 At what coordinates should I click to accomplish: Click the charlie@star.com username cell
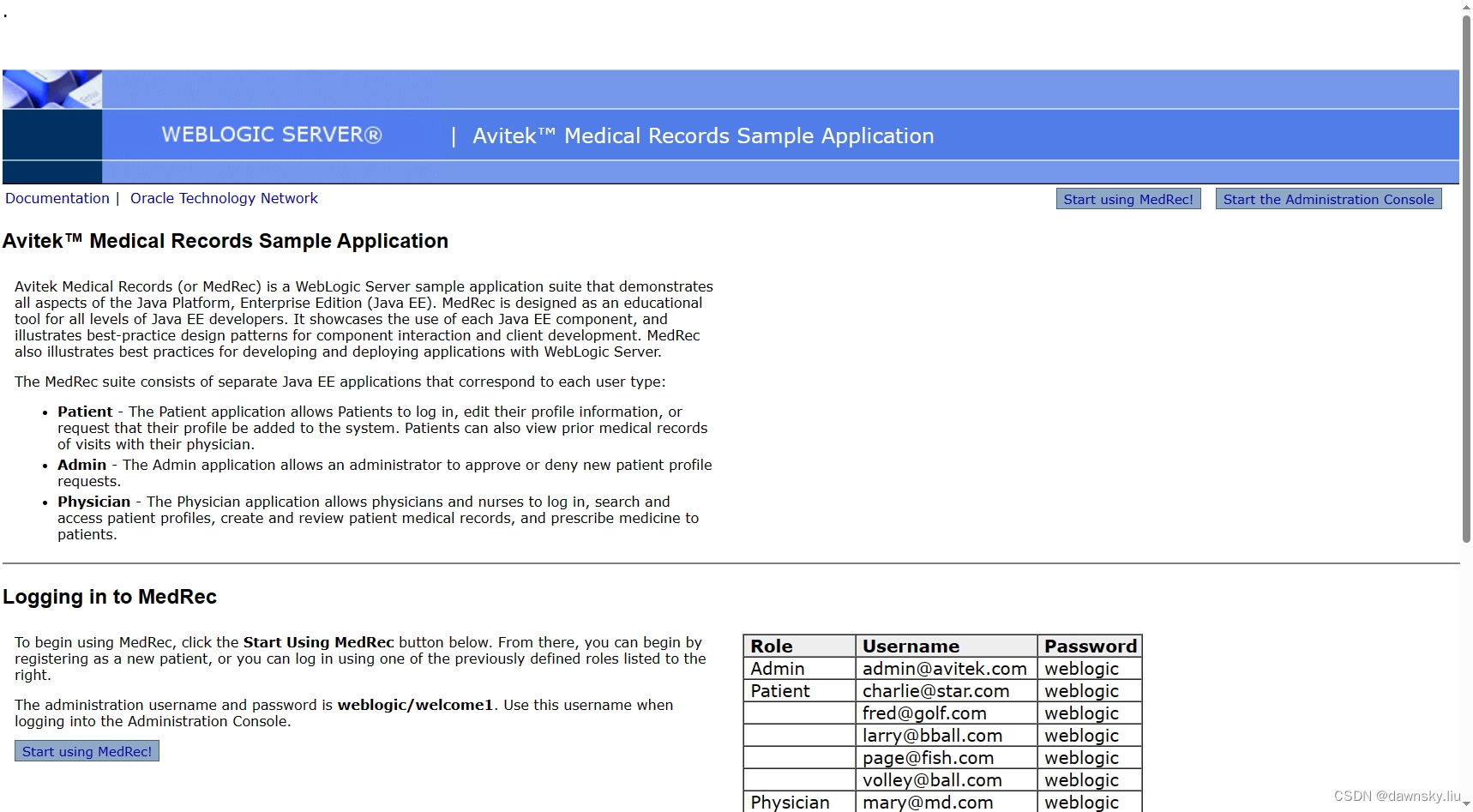point(947,691)
